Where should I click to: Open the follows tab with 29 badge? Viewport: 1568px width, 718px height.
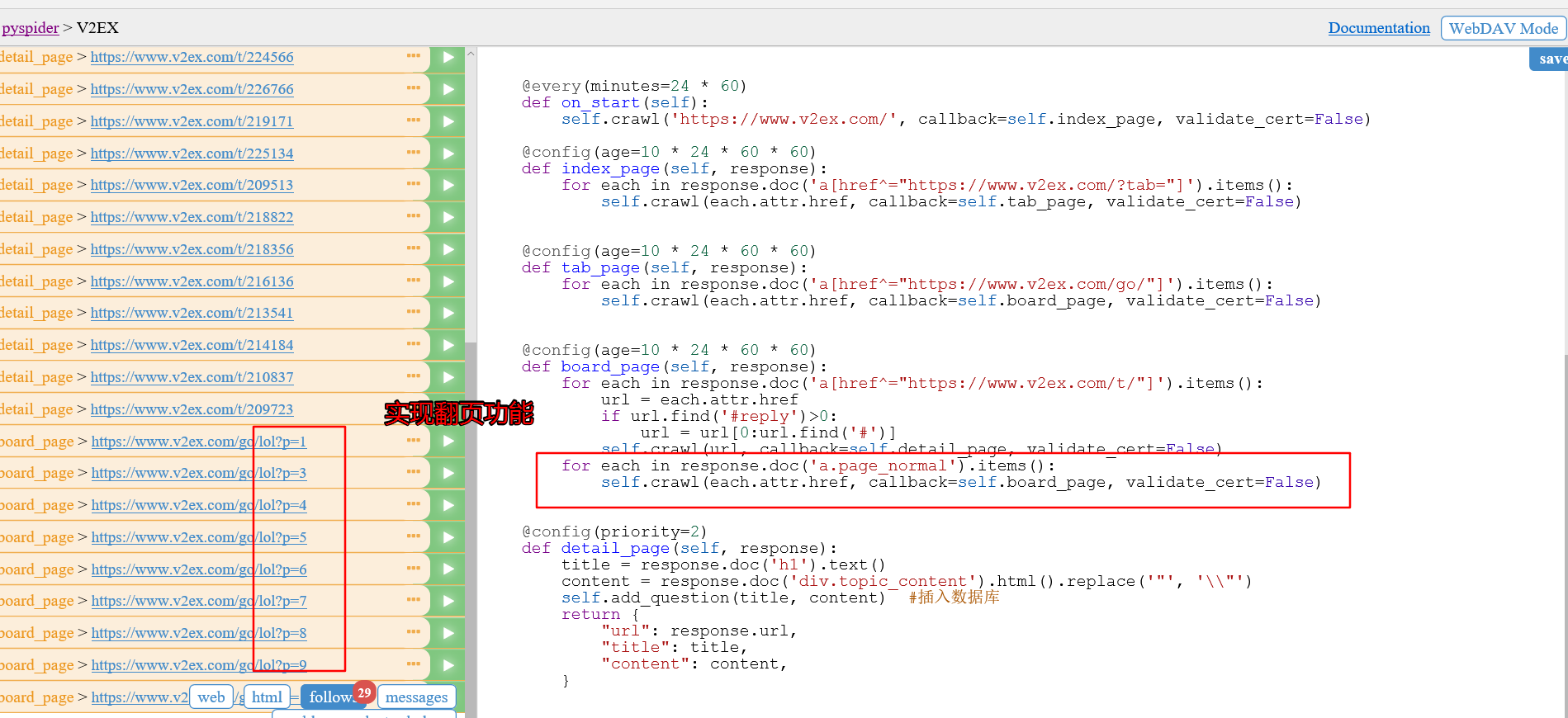coord(334,697)
